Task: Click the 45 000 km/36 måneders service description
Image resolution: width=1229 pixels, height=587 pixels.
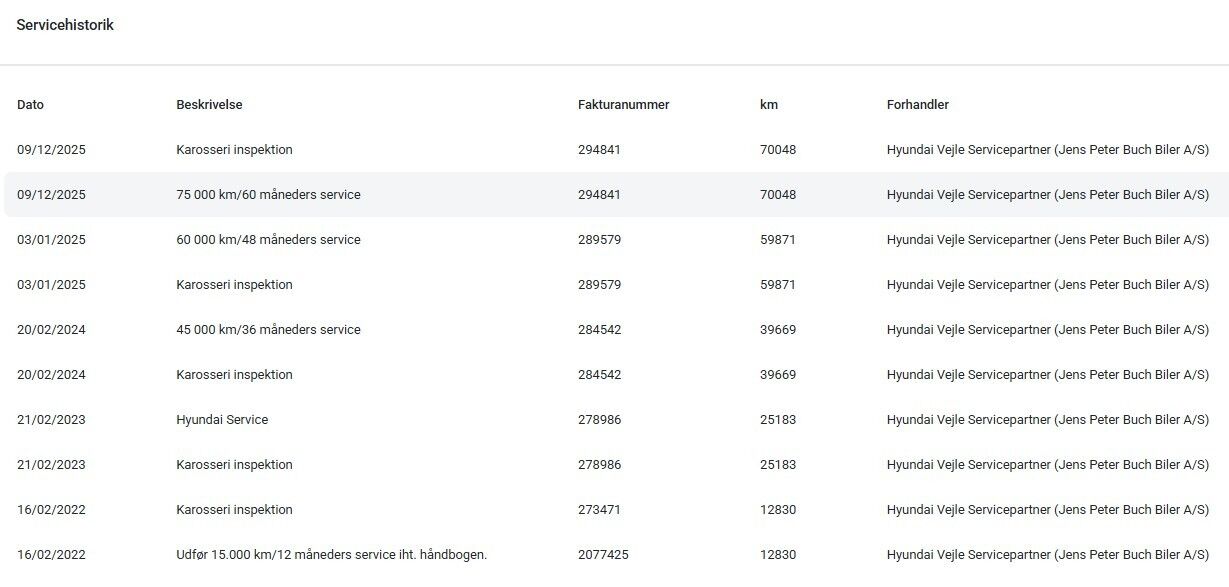Action: coord(268,330)
